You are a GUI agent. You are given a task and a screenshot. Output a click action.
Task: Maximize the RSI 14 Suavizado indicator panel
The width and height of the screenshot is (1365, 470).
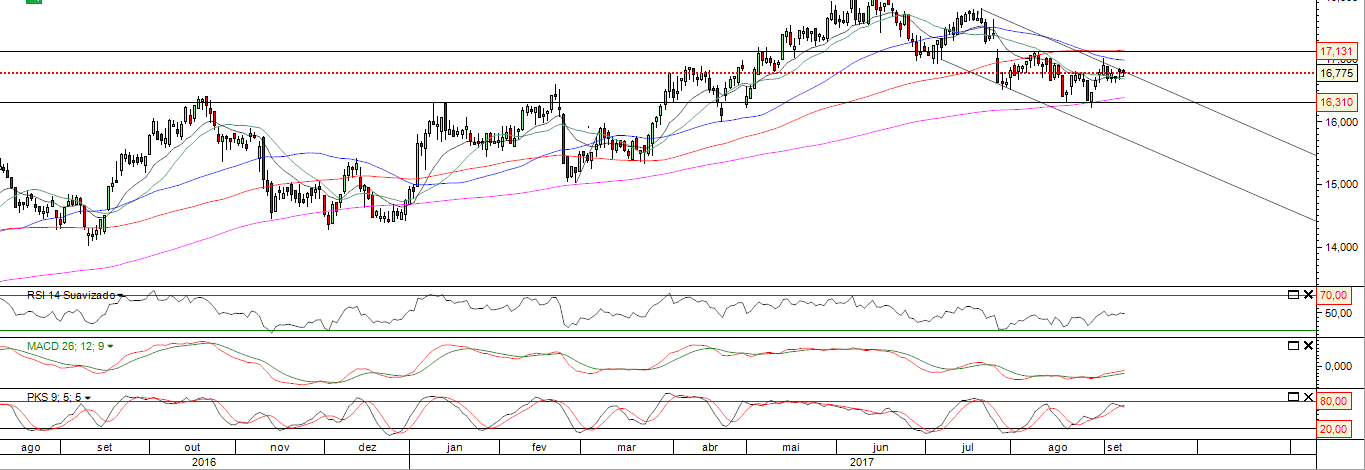[1292, 294]
